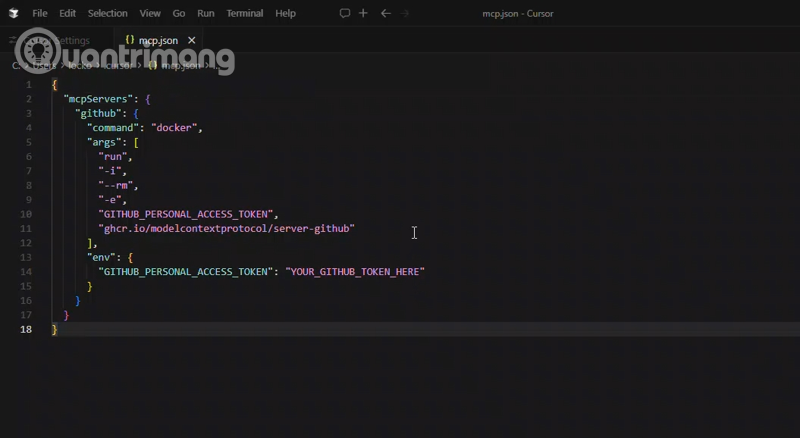This screenshot has width=800, height=438.
Task: Click "docker" value on line 4
Action: click(174, 128)
